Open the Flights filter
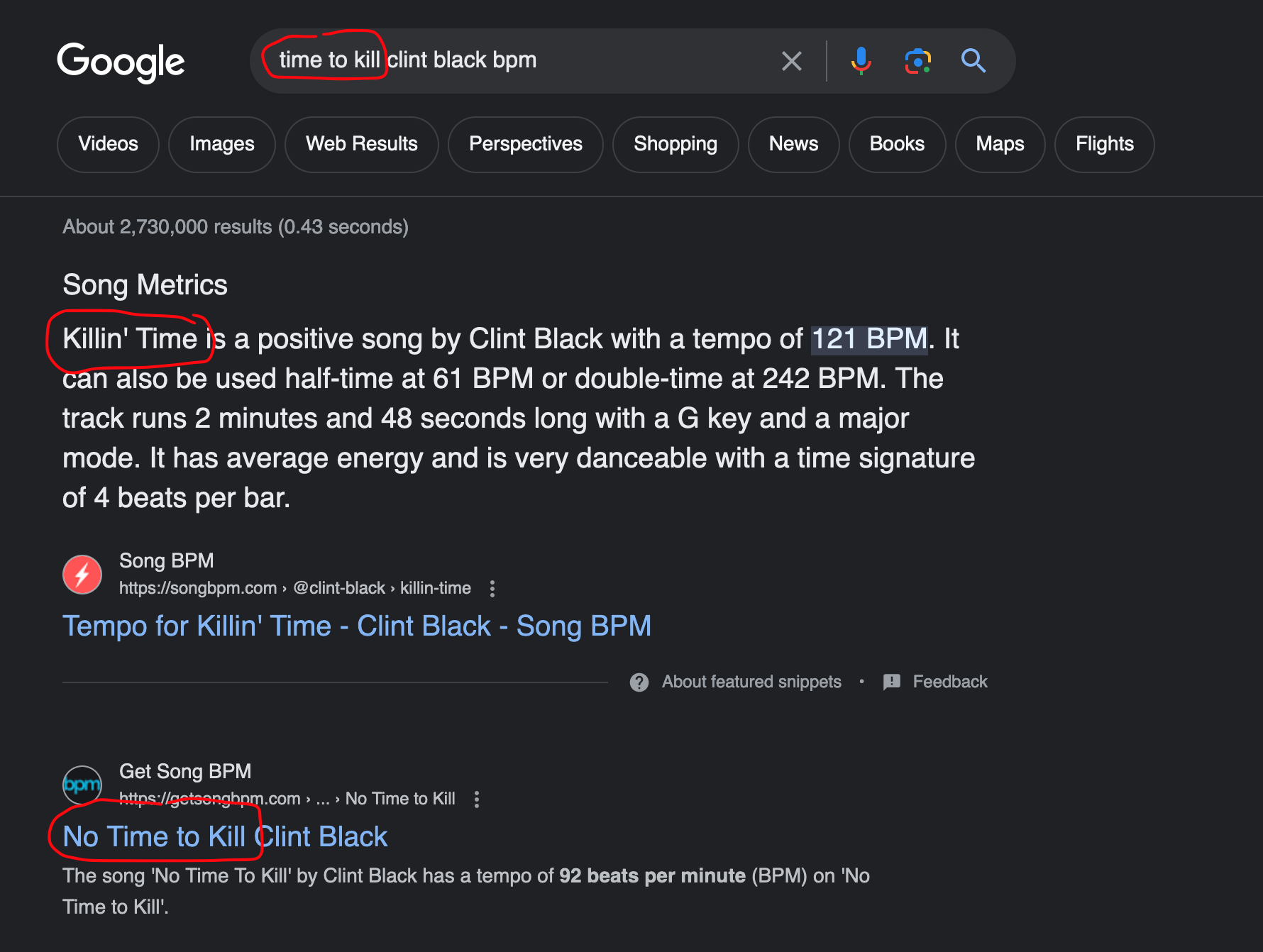 click(1105, 144)
